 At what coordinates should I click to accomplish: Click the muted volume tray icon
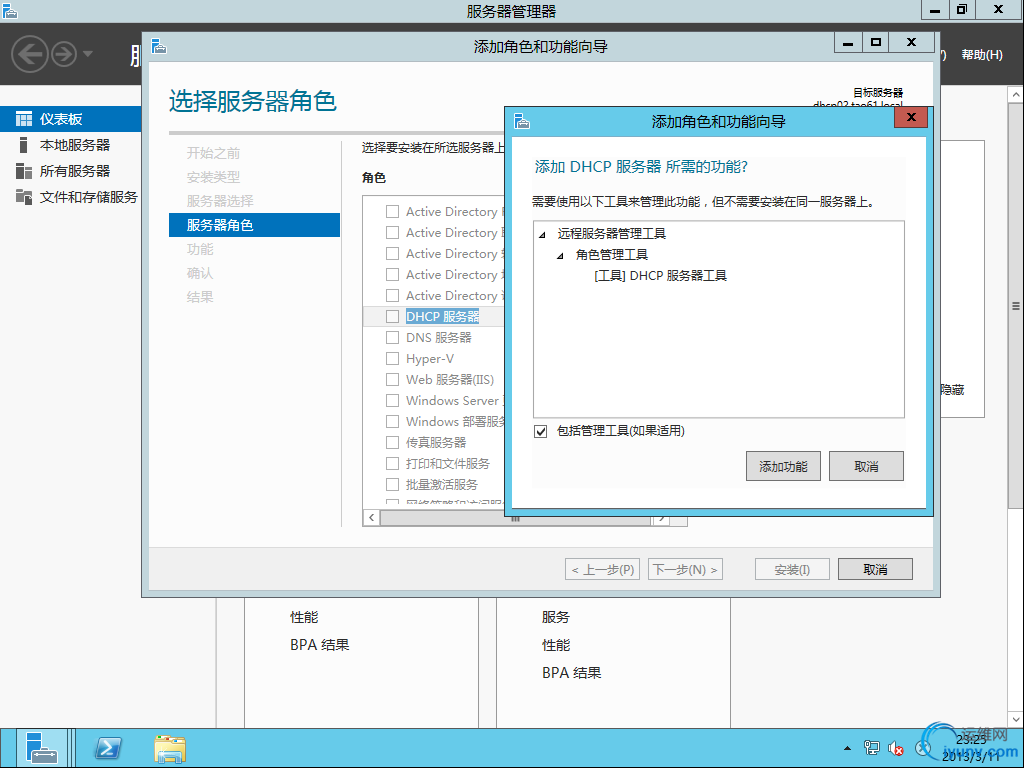(x=895, y=748)
